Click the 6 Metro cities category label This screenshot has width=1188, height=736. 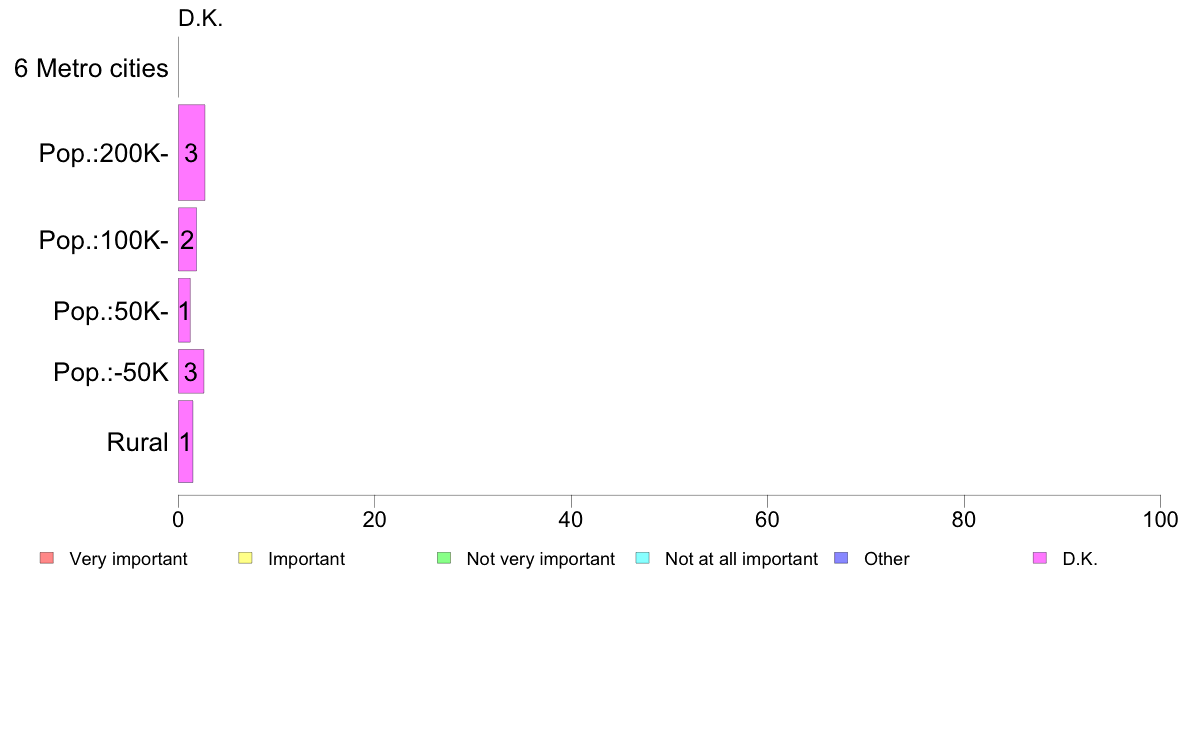click(91, 68)
